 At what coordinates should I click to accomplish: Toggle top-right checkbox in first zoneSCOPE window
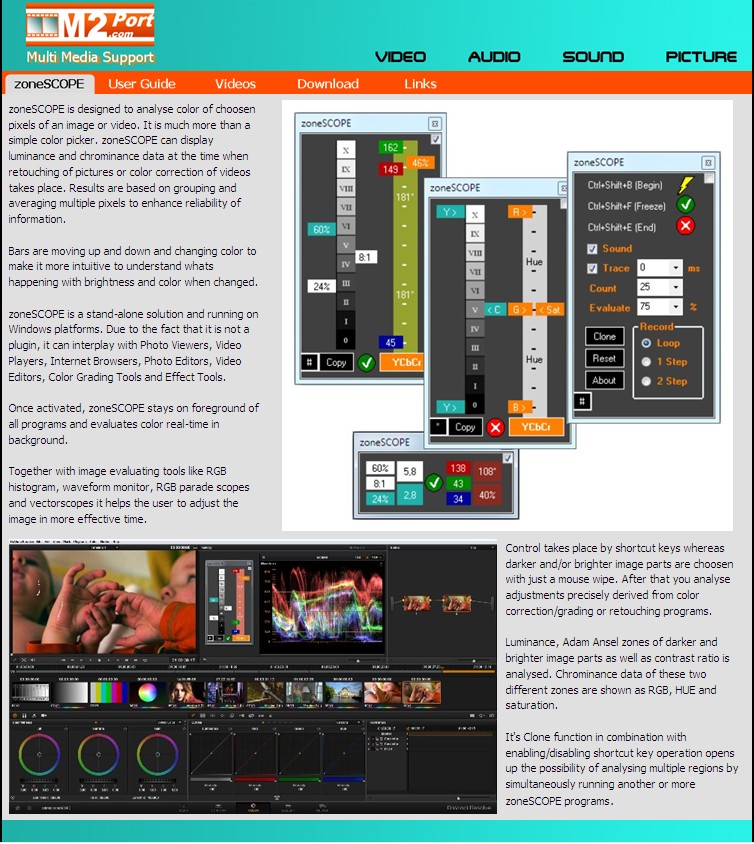point(435,139)
